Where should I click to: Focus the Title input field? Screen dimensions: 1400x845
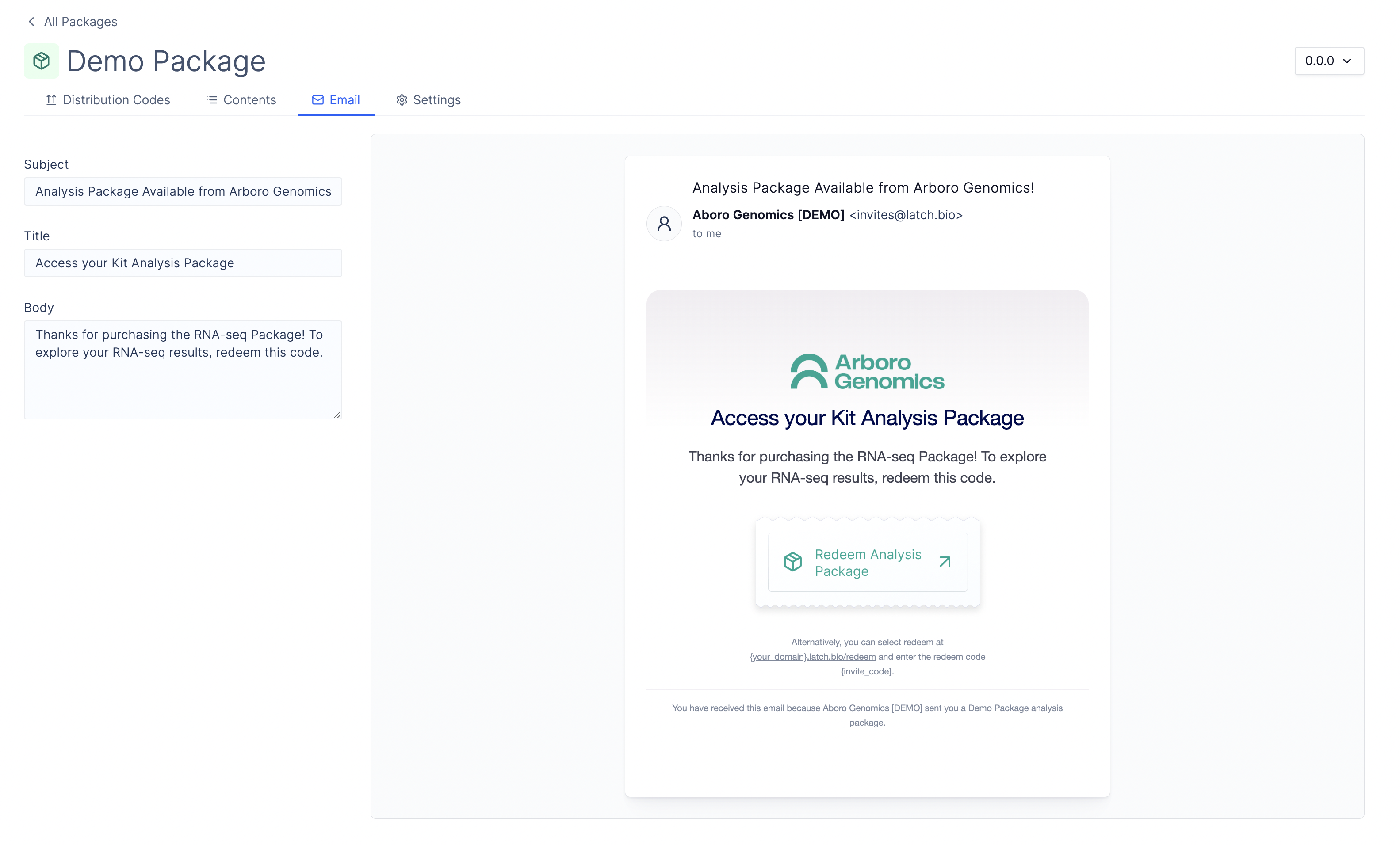tap(183, 263)
